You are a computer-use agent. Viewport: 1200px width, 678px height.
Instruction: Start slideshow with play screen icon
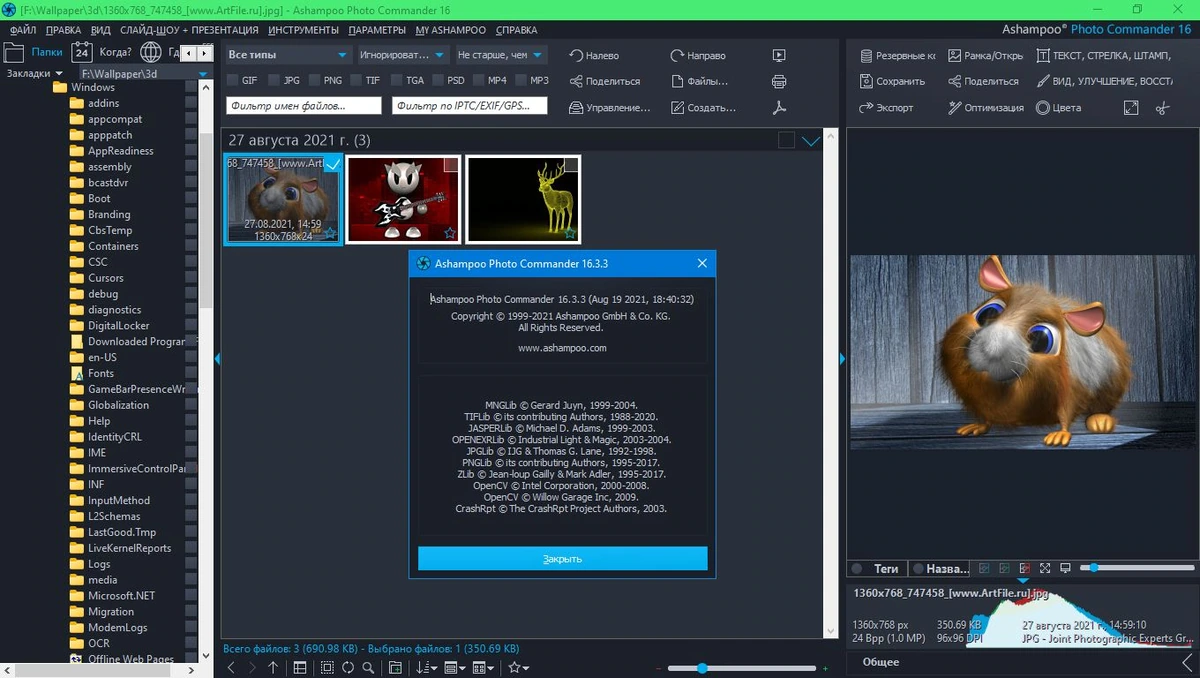pos(779,56)
